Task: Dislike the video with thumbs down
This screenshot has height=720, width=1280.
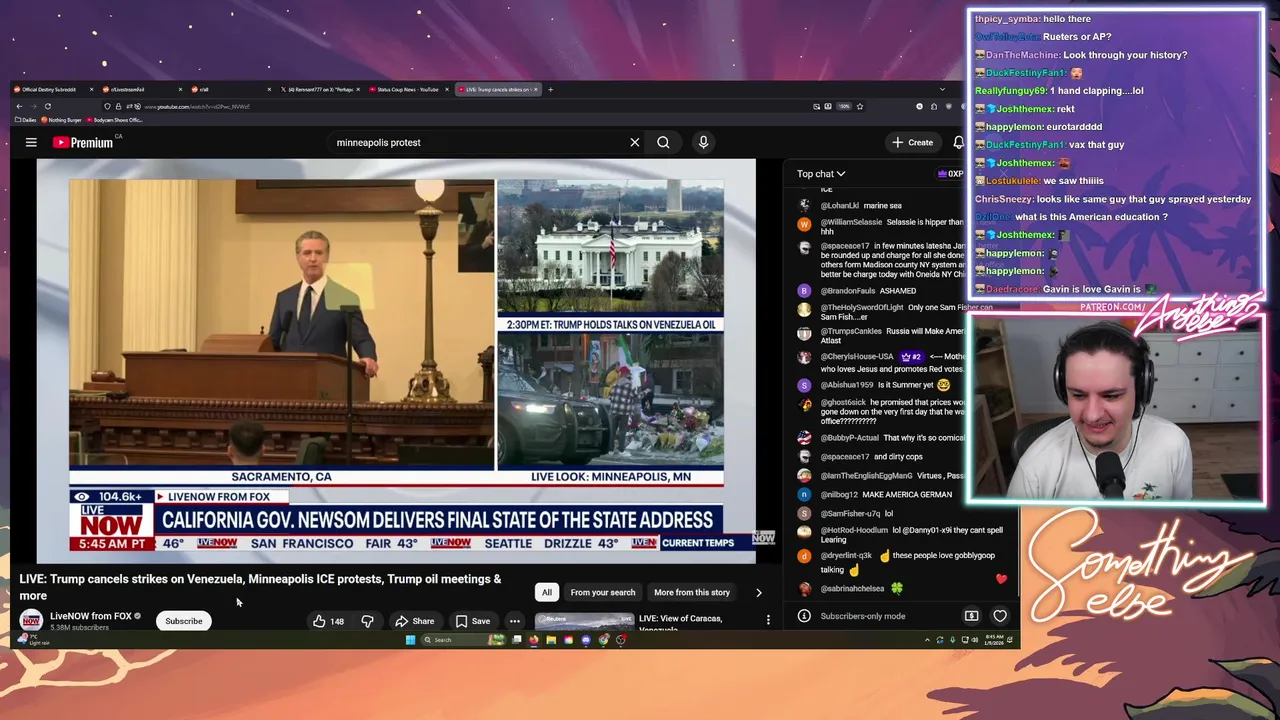Action: click(367, 621)
